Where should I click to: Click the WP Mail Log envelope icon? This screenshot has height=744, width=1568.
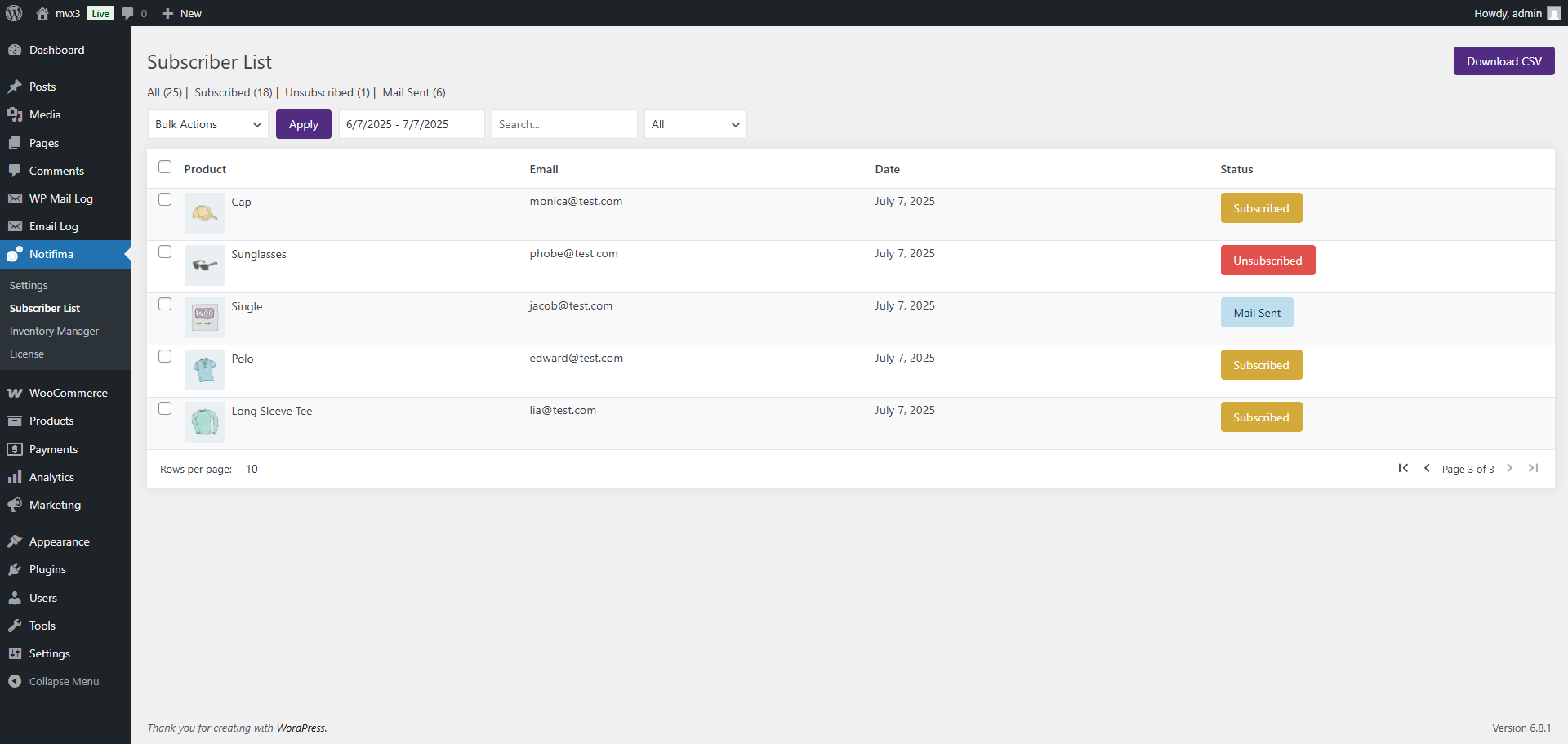pos(15,198)
